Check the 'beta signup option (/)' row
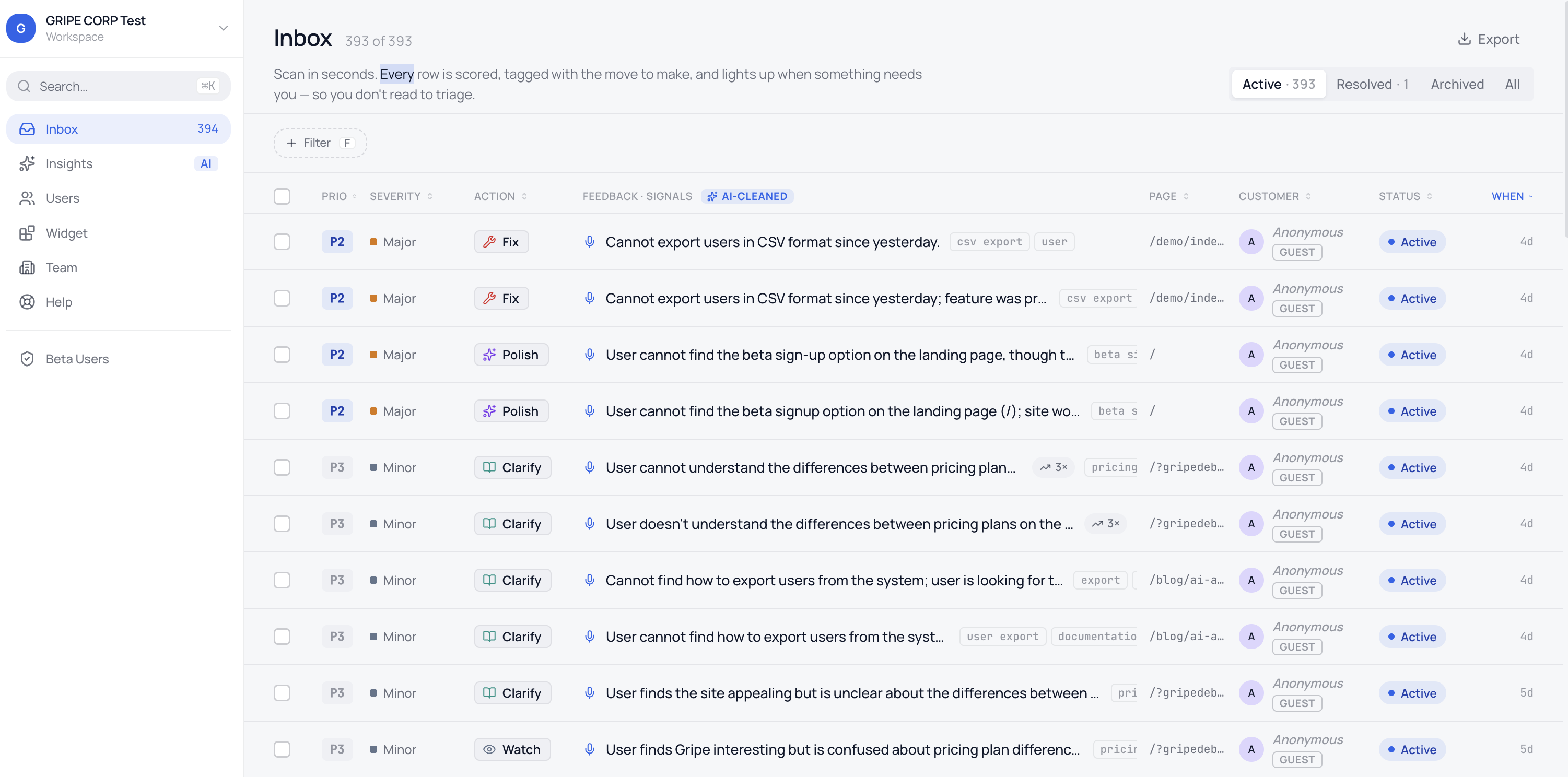Image resolution: width=1568 pixels, height=777 pixels. click(282, 411)
